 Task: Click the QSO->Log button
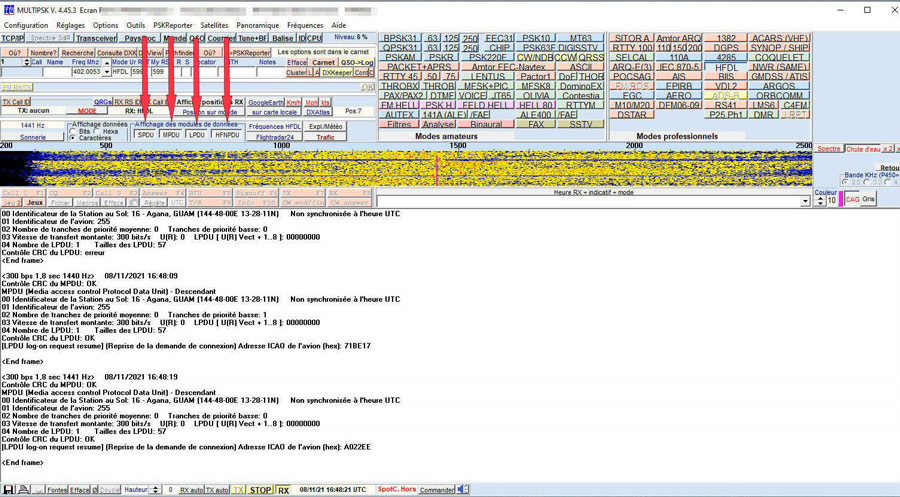(x=356, y=63)
